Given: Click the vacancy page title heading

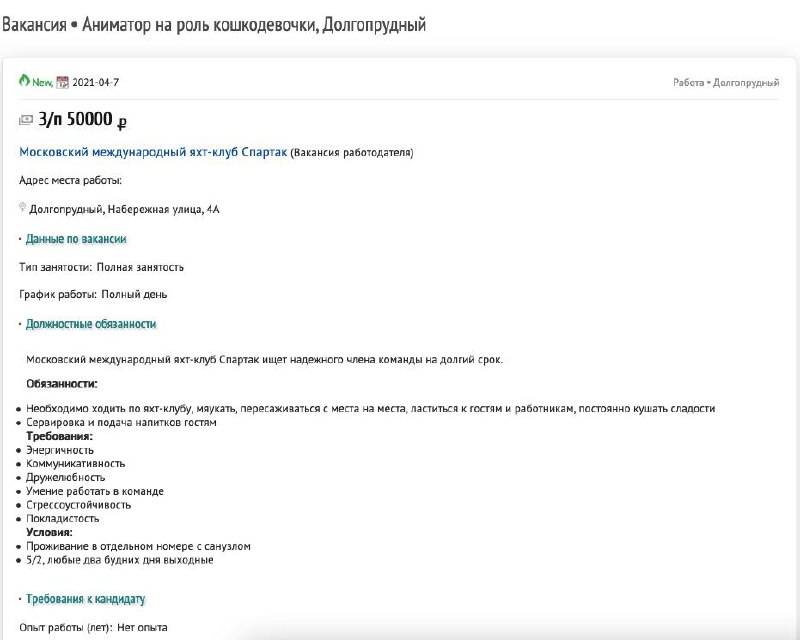Looking at the screenshot, I should coord(214,24).
